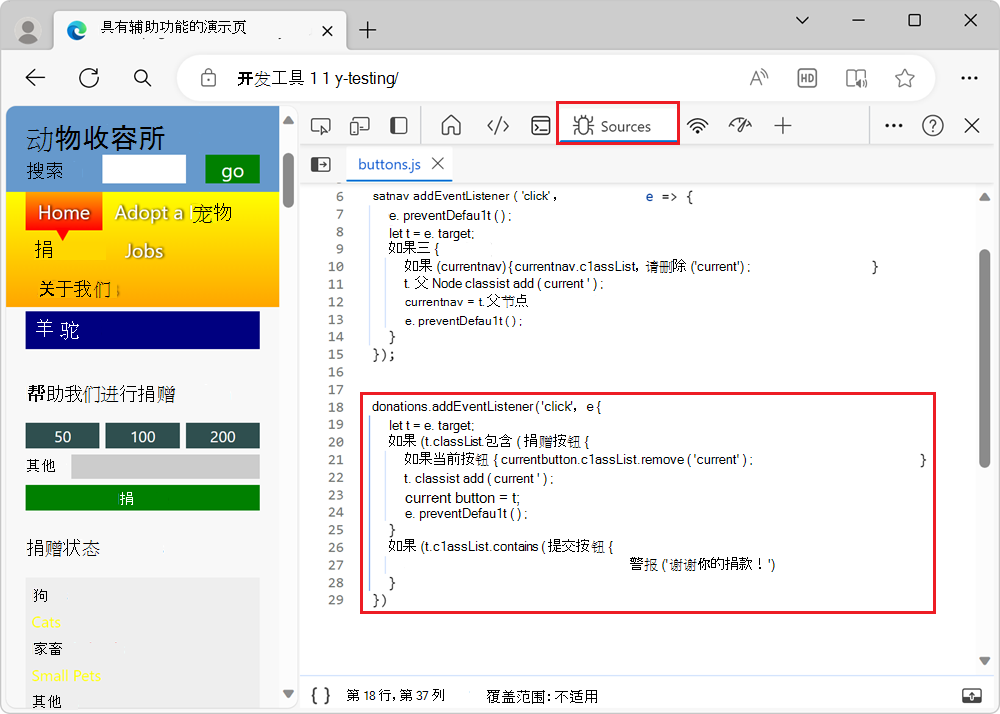
Task: Toggle device emulation mode
Action: point(360,125)
